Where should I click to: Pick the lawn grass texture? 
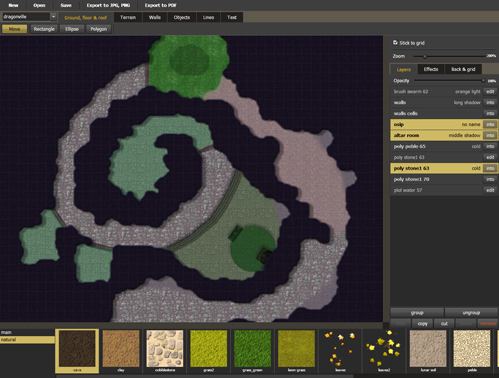point(296,351)
